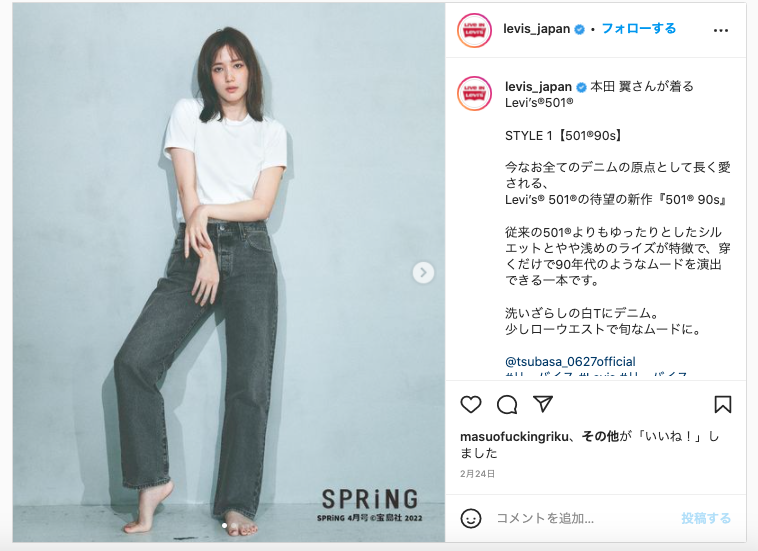Image resolution: width=758 pixels, height=551 pixels.
Task: Open the three-dot more options menu
Action: (720, 30)
